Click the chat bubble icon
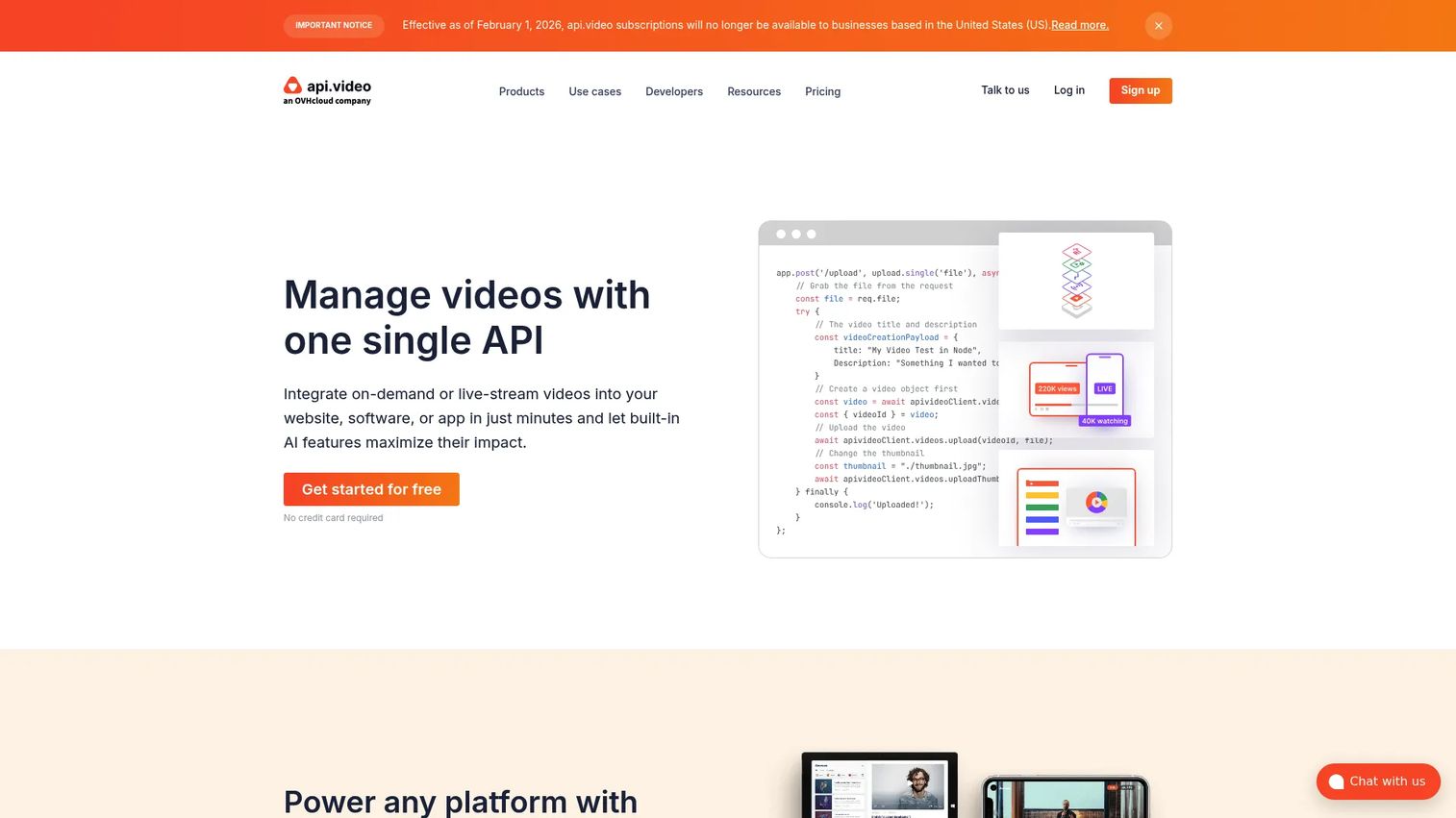The height and width of the screenshot is (818, 1456). tap(1336, 781)
